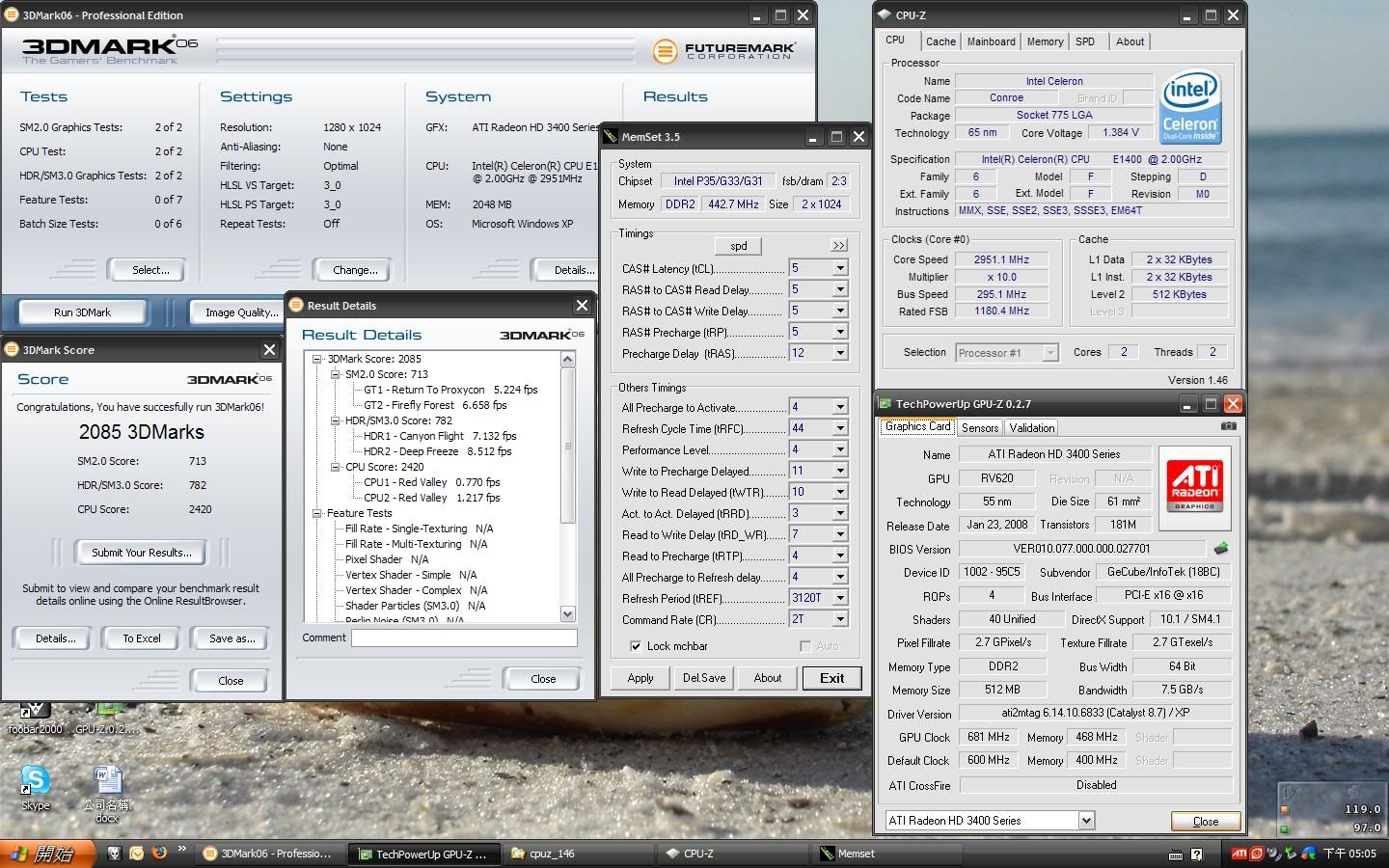Click the orange Quick Launch icon beside Firefox

(137, 854)
